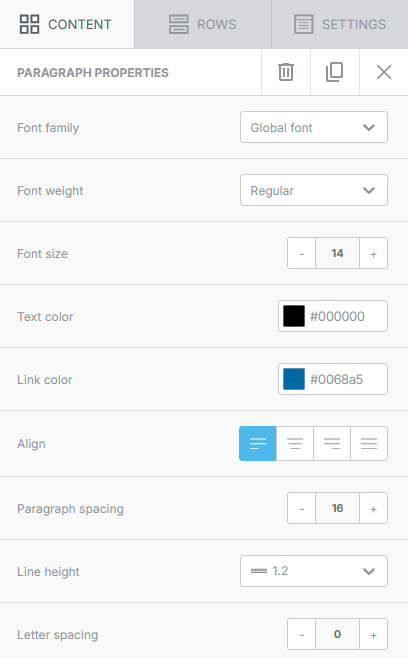Switch to the Rows tab
The height and width of the screenshot is (658, 408).
coord(203,24)
